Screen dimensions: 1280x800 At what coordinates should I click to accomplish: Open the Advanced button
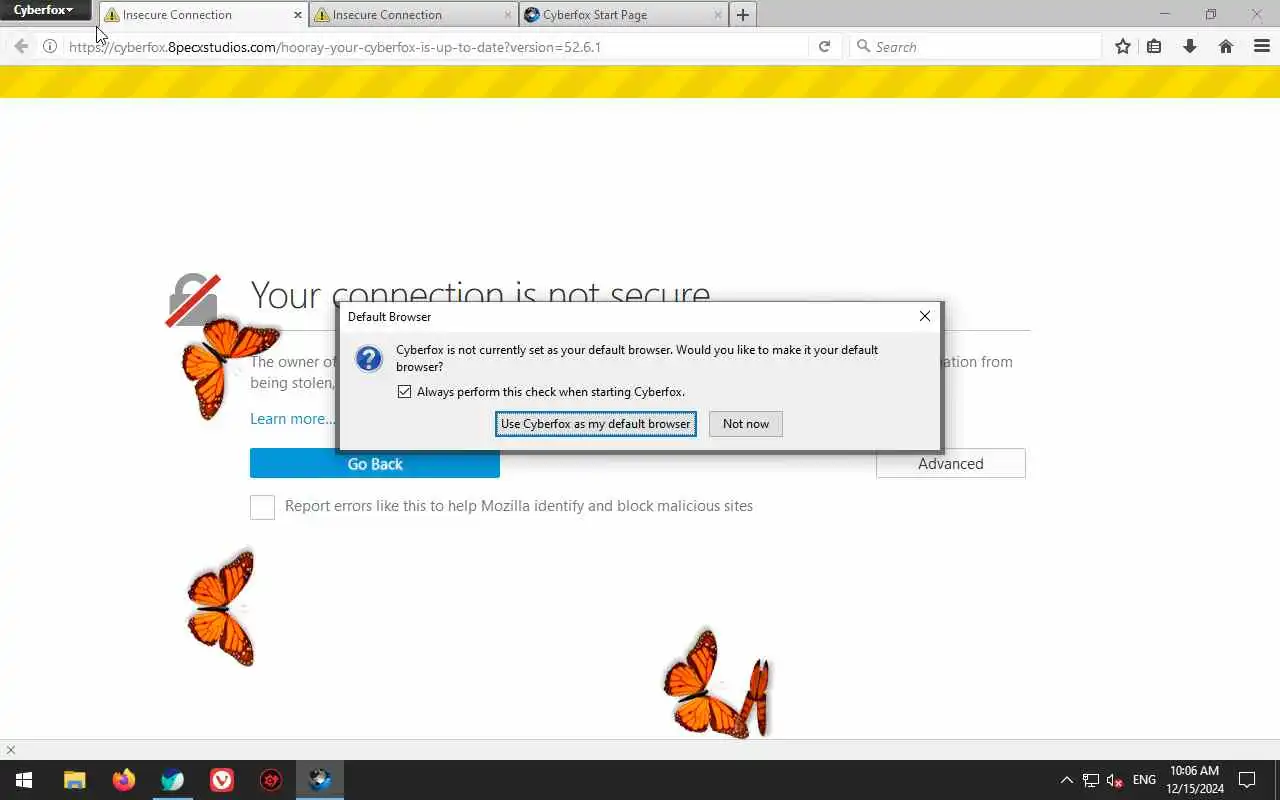coord(951,464)
